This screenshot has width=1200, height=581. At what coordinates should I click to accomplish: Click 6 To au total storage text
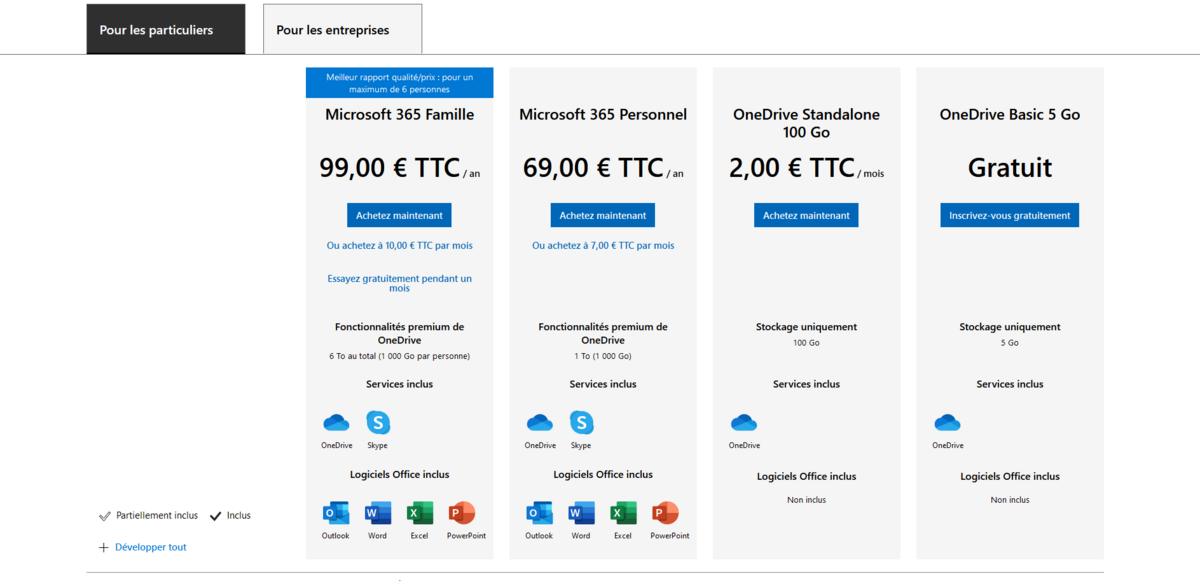point(400,356)
